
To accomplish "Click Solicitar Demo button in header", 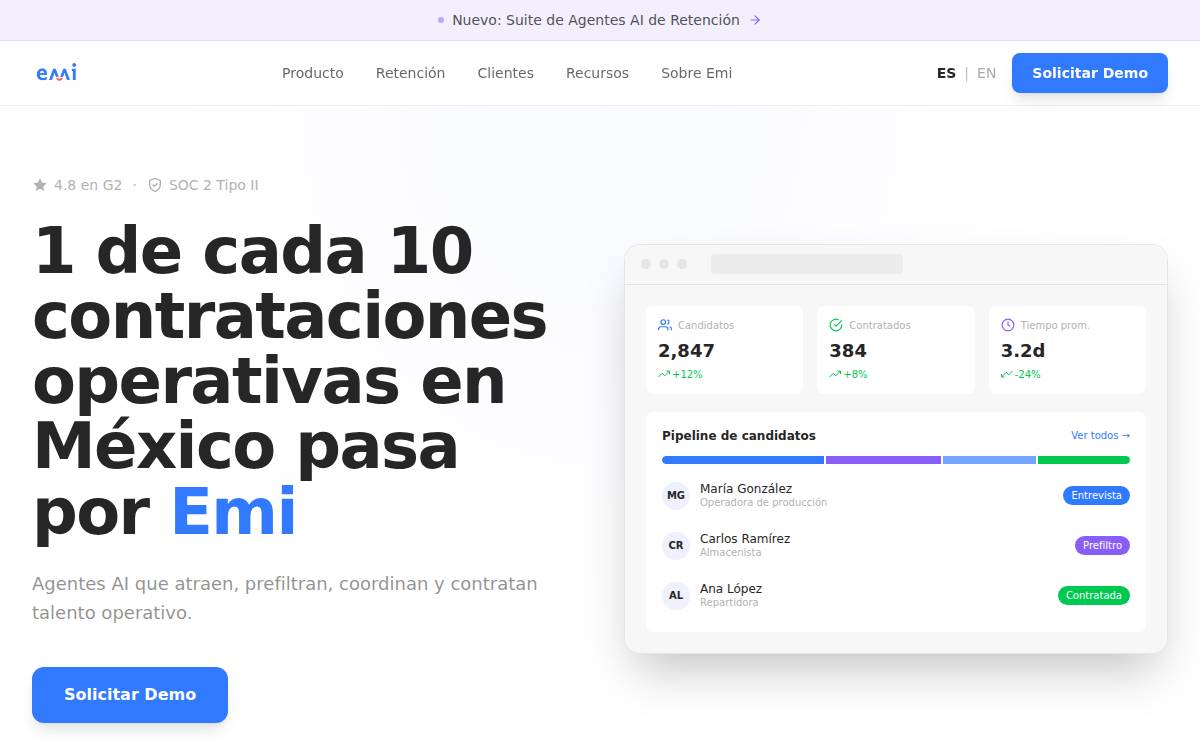I will [1090, 73].
